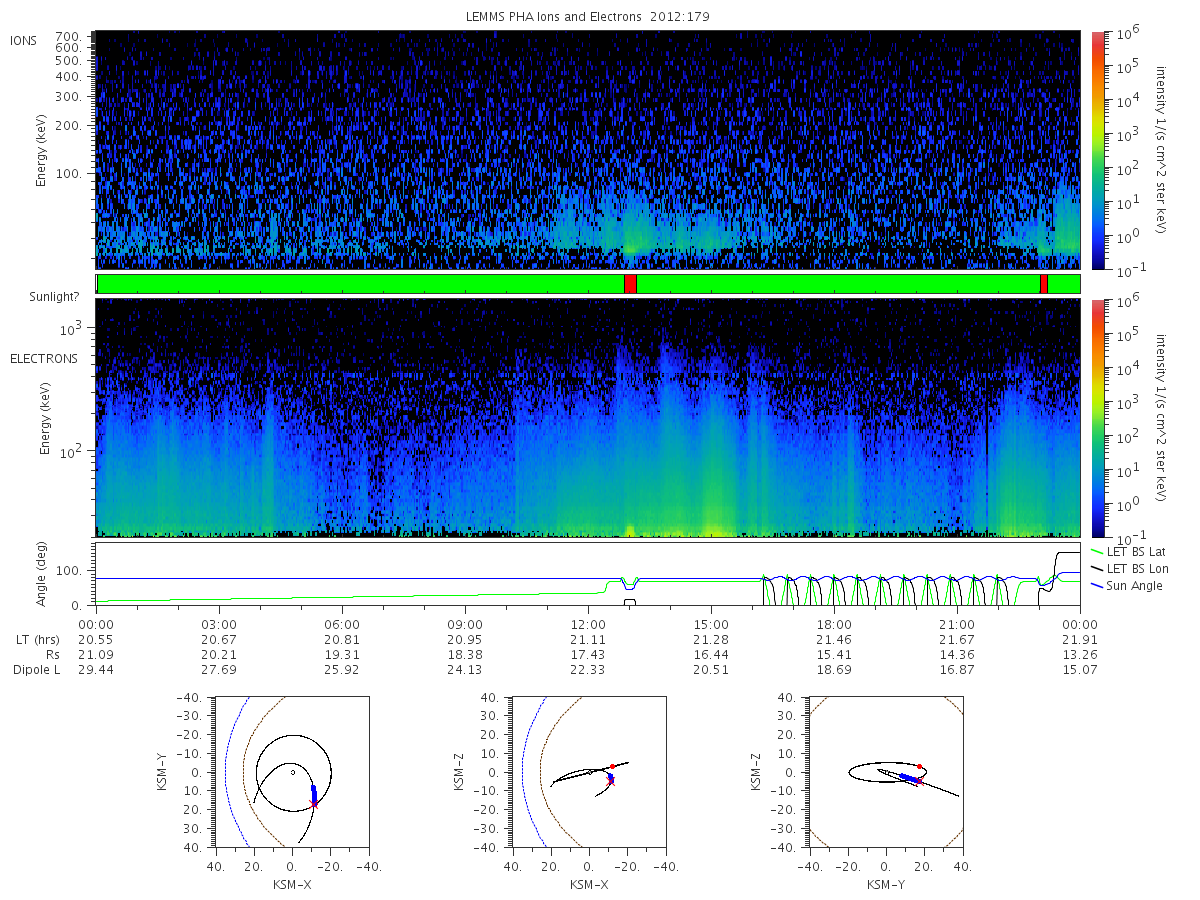
Task: Click the second red block in sunlight bar
Action: pyautogui.click(x=1044, y=284)
